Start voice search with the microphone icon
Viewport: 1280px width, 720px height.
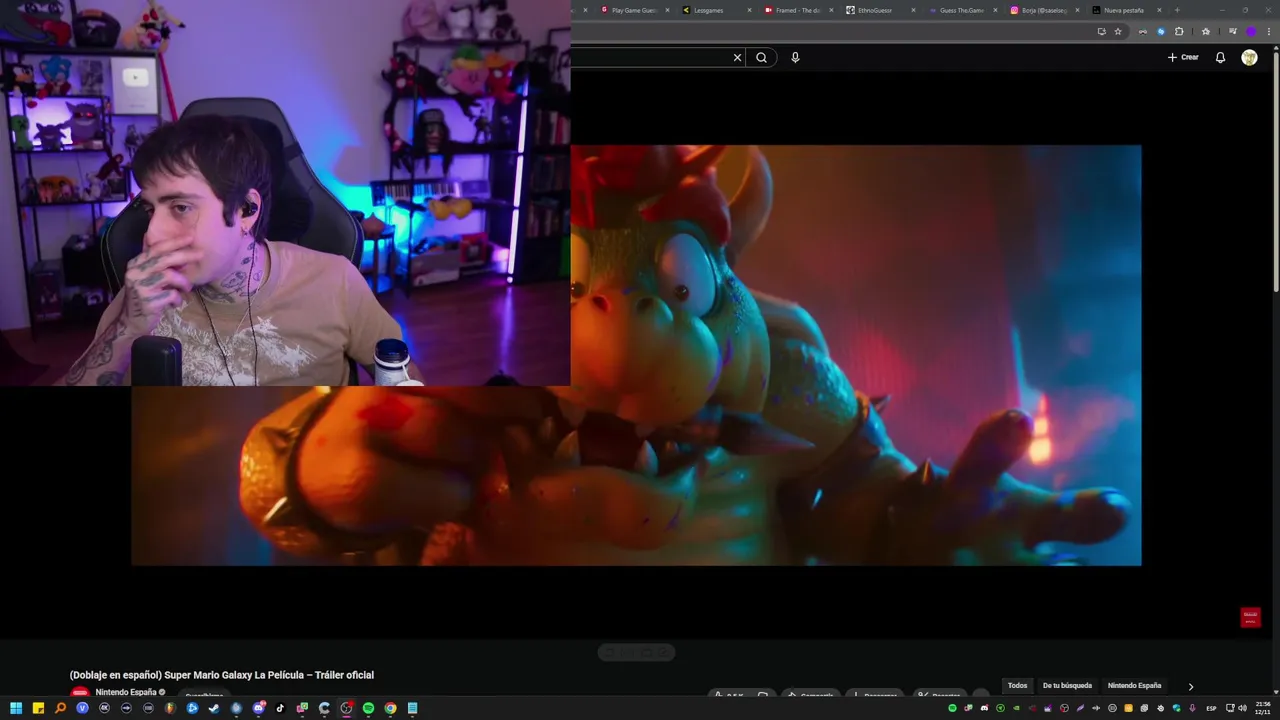click(795, 58)
